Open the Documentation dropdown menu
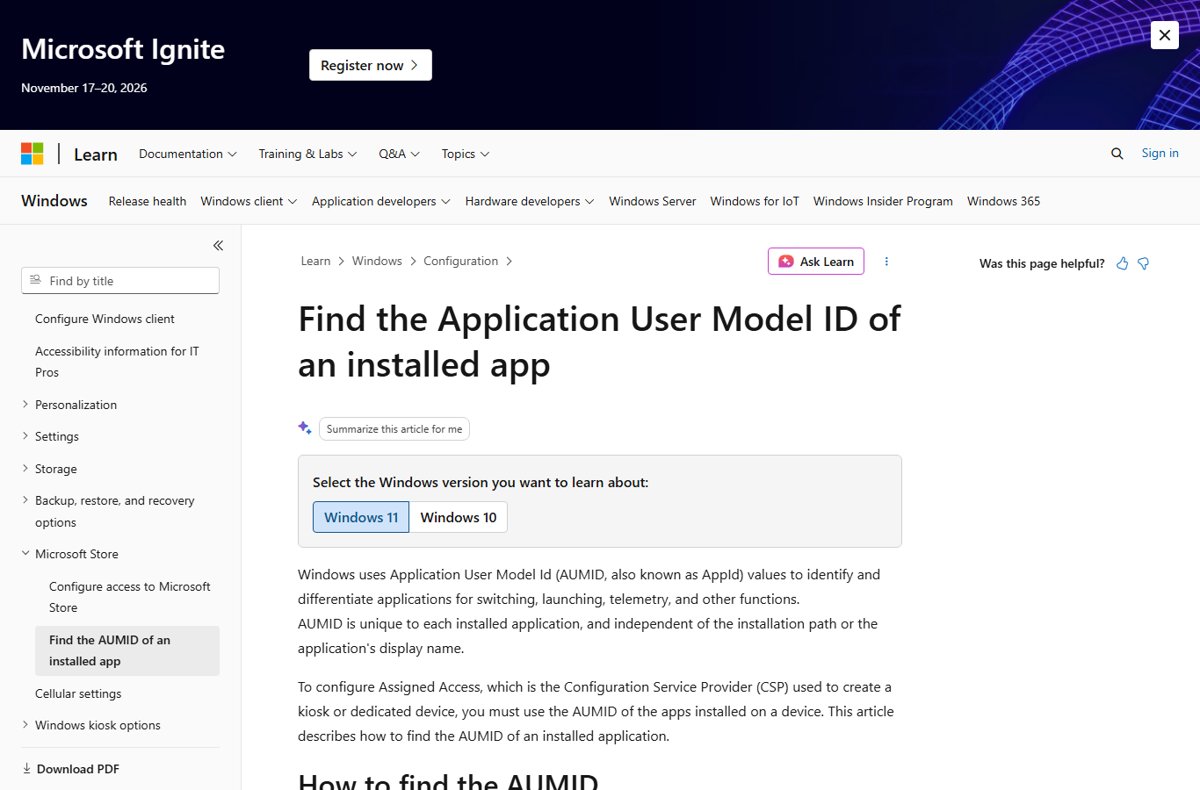The width and height of the screenshot is (1200, 790). click(x=188, y=154)
